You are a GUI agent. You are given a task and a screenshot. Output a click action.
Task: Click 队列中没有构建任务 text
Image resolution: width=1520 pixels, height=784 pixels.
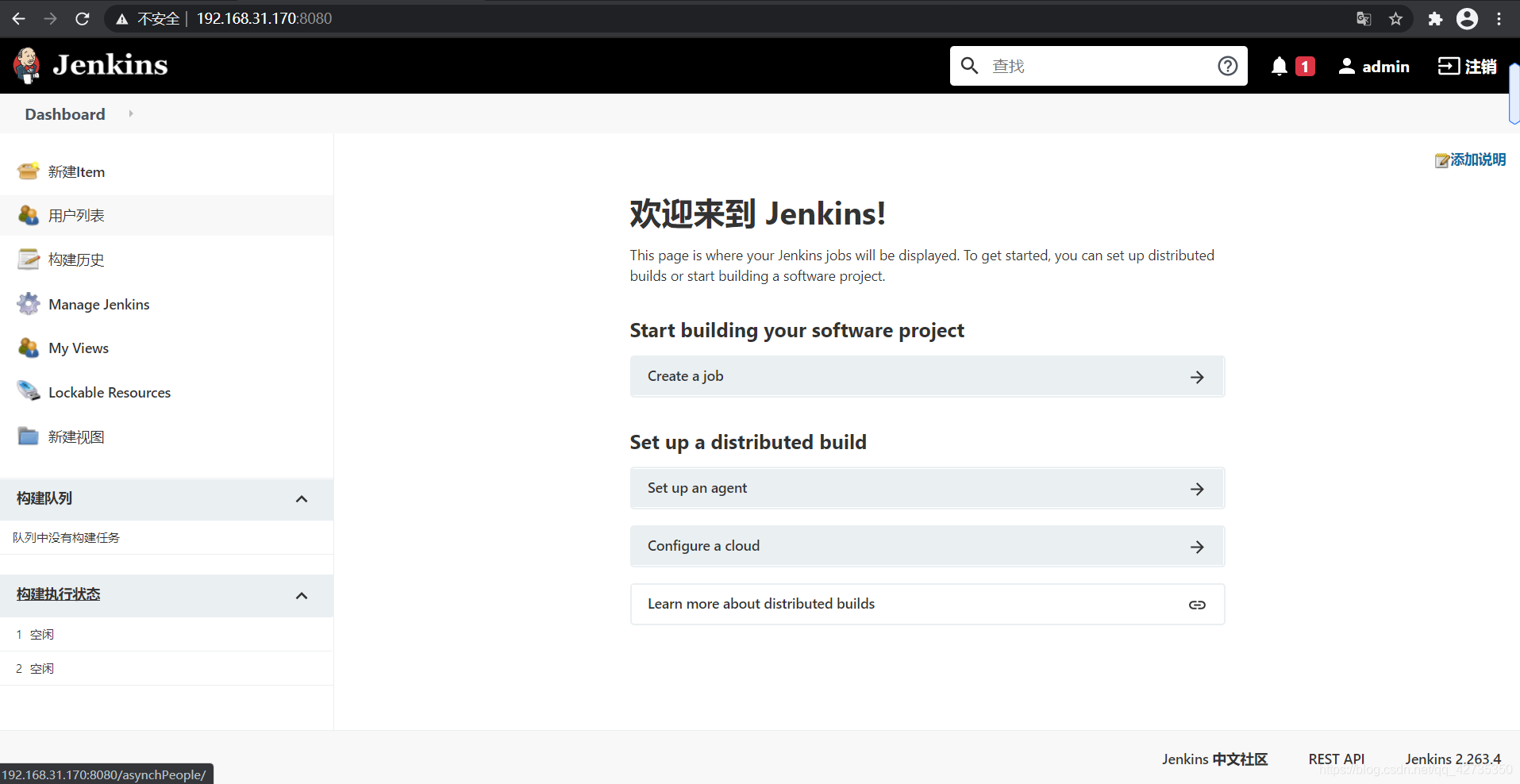click(x=66, y=538)
